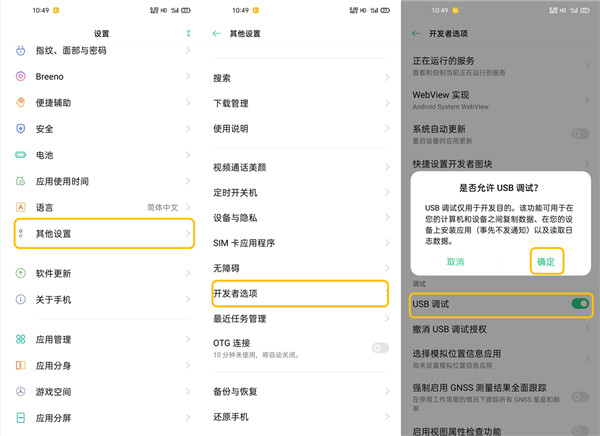The image size is (600, 436).
Task: Toggle the 系统自动更新 switch
Action: pyautogui.click(x=579, y=133)
